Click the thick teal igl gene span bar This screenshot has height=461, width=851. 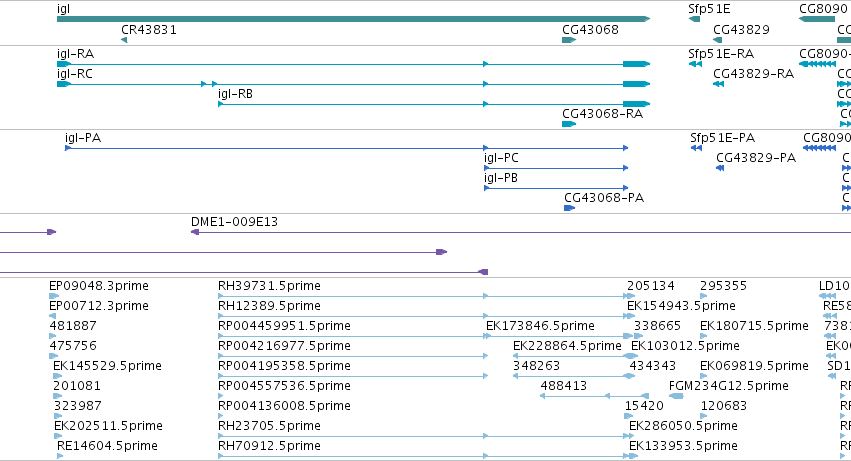pyautogui.click(x=353, y=20)
